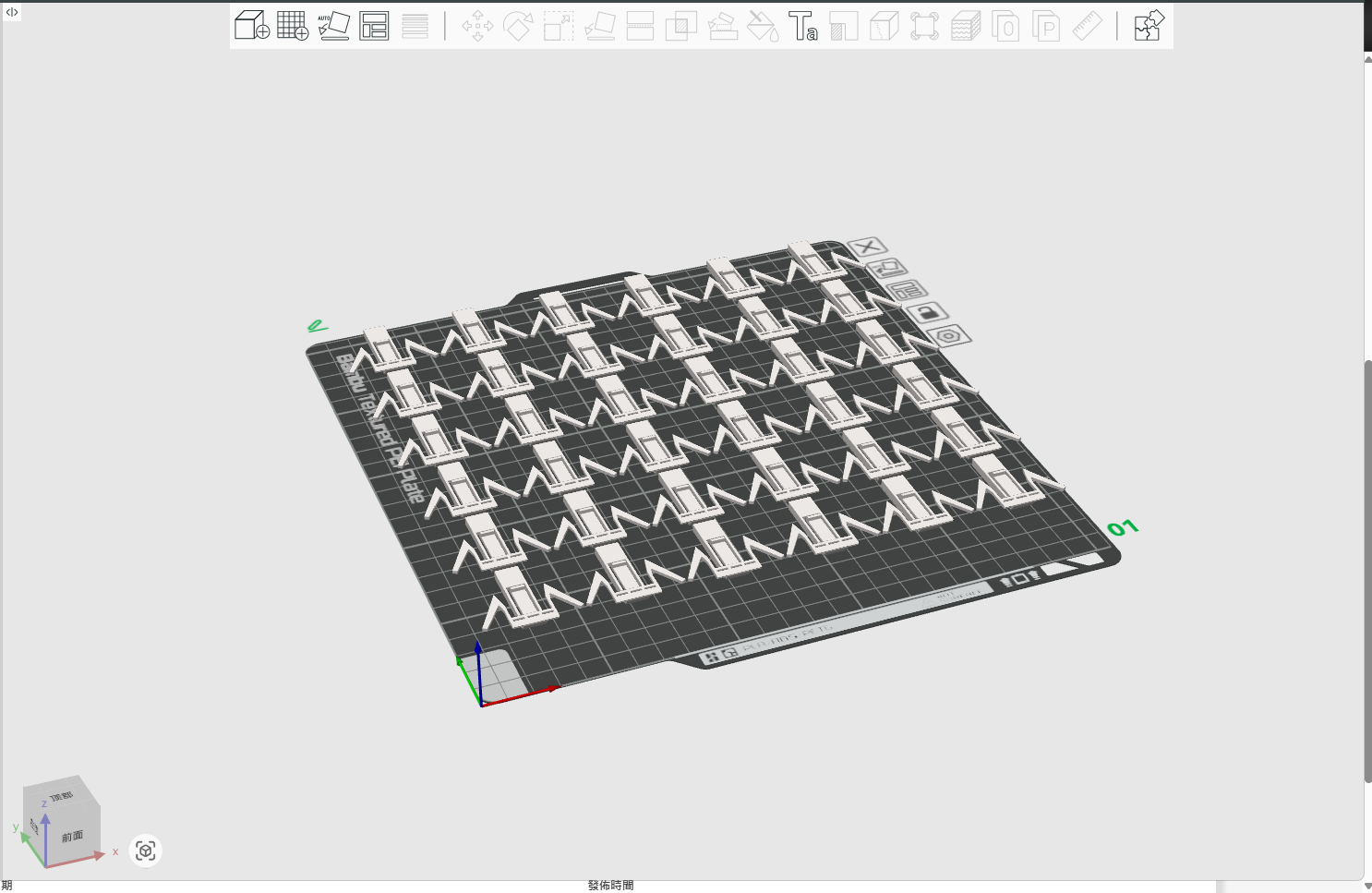This screenshot has width=1372, height=893.
Task: Remove all objects with plate X icon
Action: [x=867, y=247]
